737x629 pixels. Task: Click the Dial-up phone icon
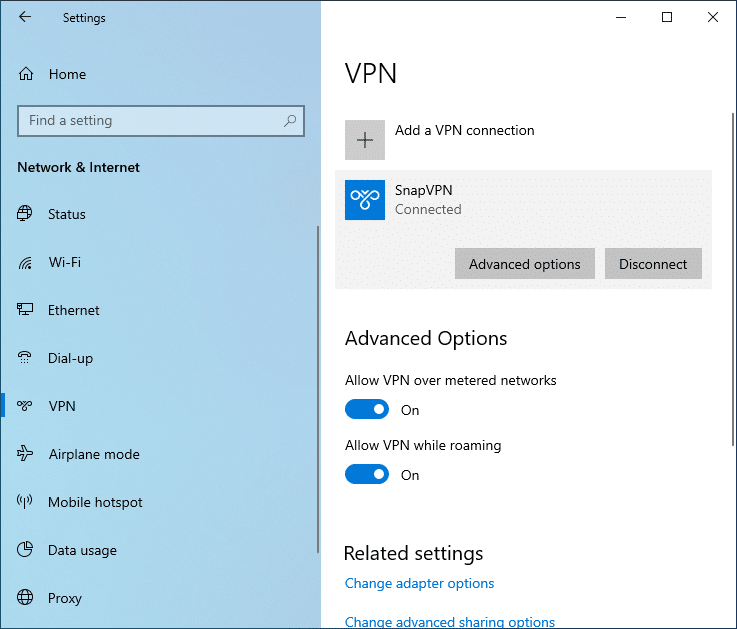24,358
